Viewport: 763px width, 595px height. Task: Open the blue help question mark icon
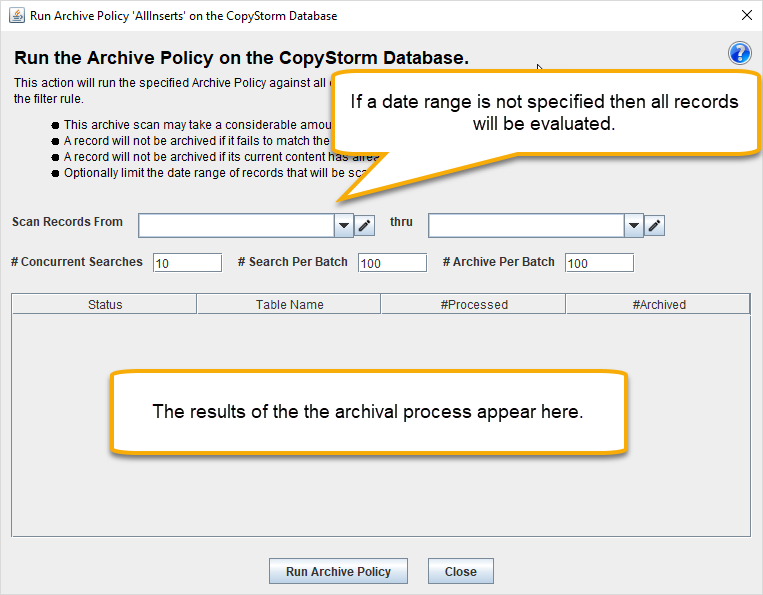coord(739,53)
